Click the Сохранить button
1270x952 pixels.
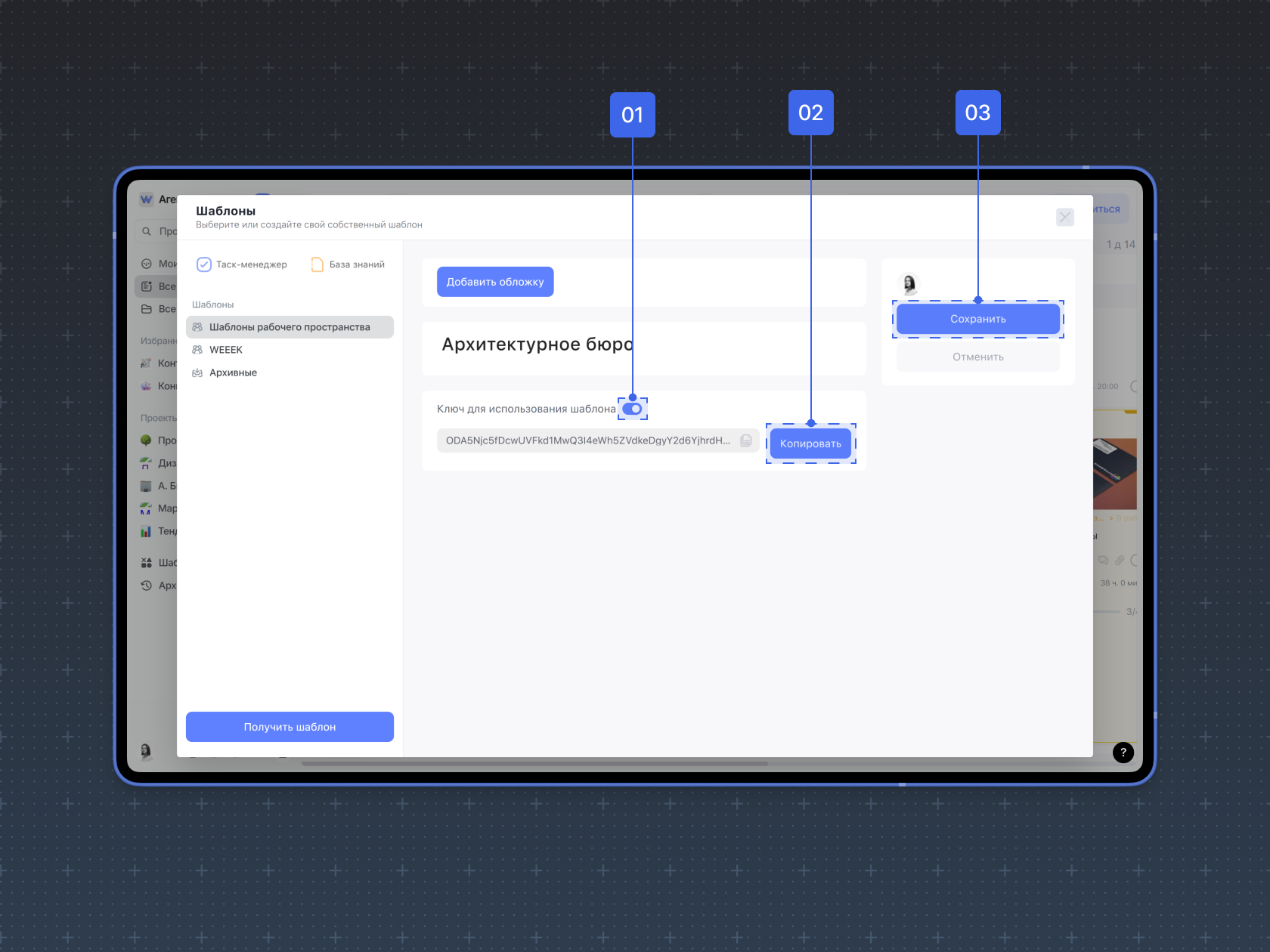977,319
